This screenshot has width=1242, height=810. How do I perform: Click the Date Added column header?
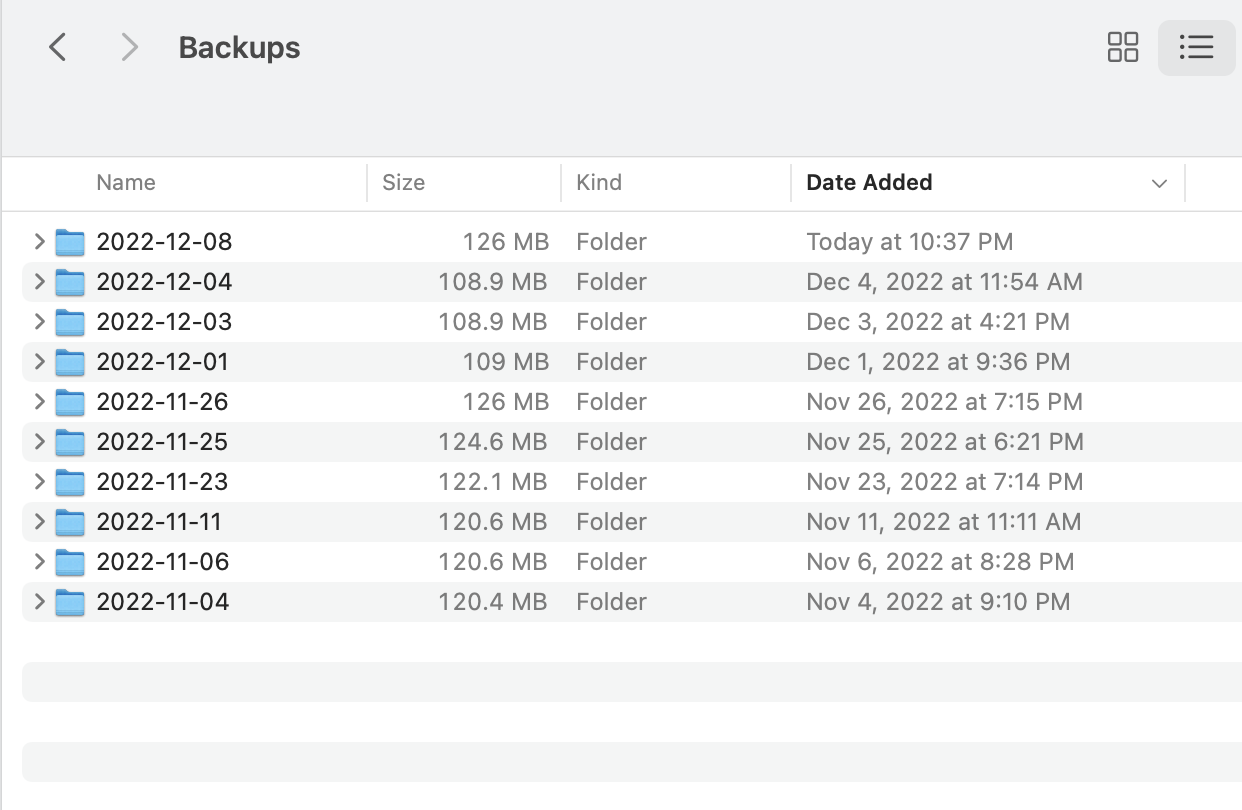click(869, 182)
